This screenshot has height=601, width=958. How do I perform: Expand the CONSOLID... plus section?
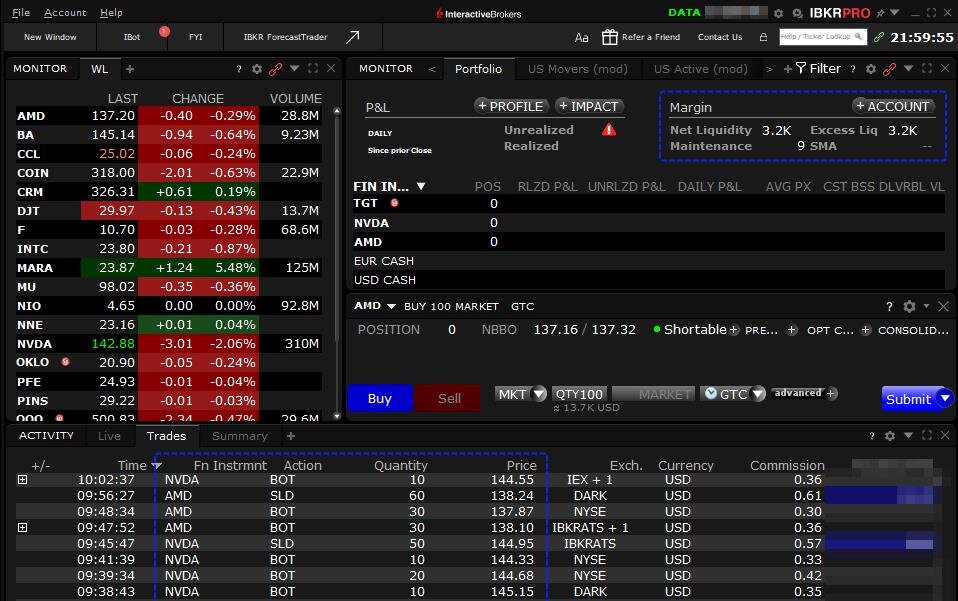coord(866,330)
